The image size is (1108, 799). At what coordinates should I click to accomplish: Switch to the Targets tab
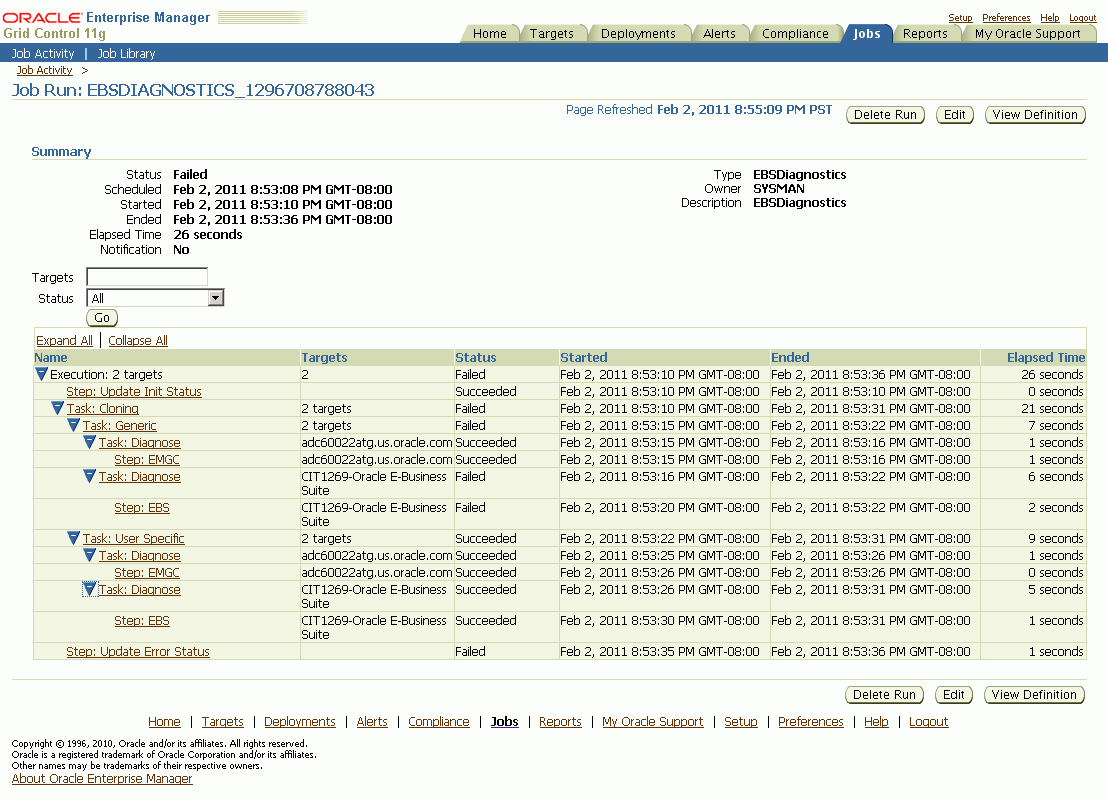(551, 33)
